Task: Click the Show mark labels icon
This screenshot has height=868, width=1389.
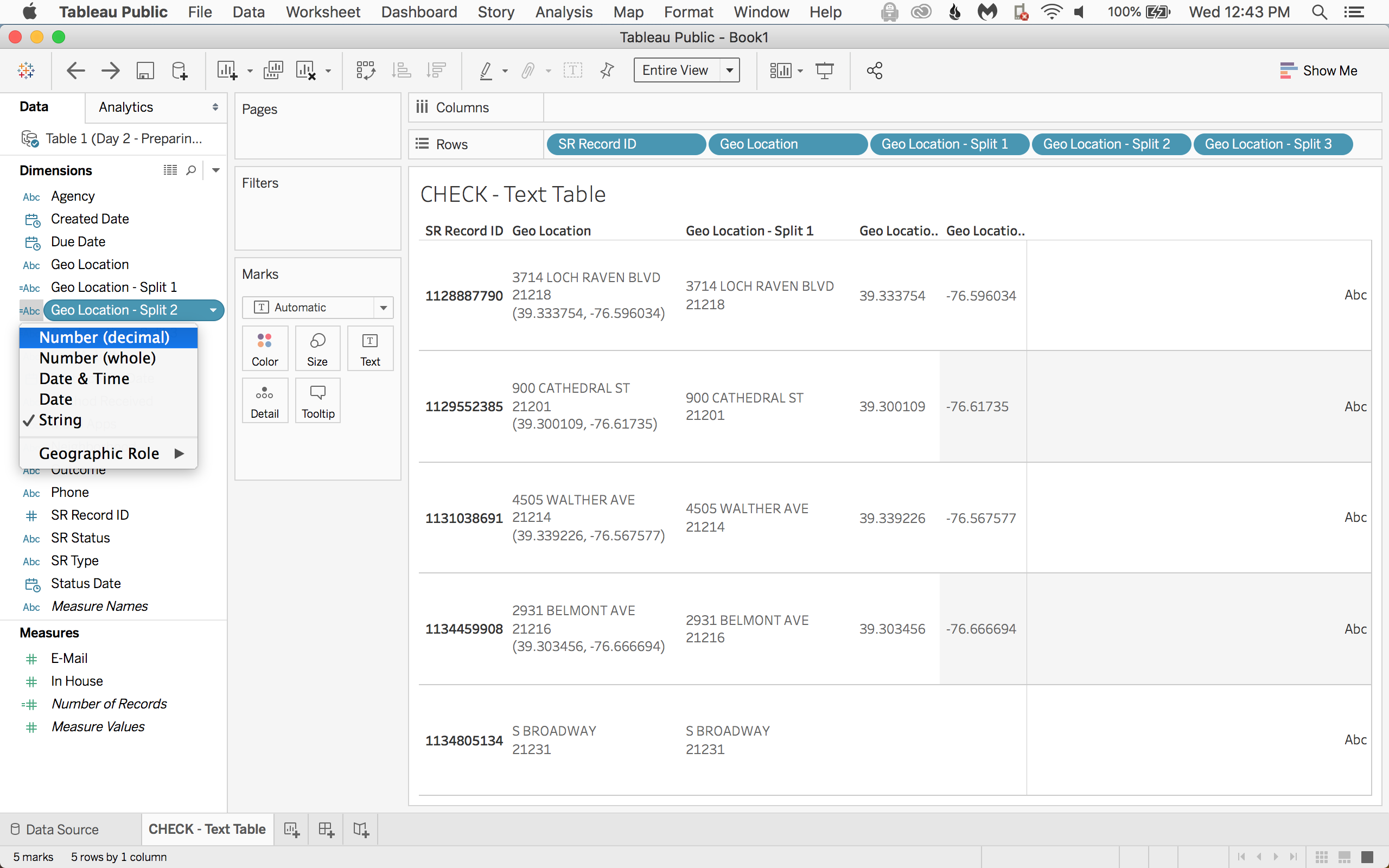Action: [x=573, y=71]
